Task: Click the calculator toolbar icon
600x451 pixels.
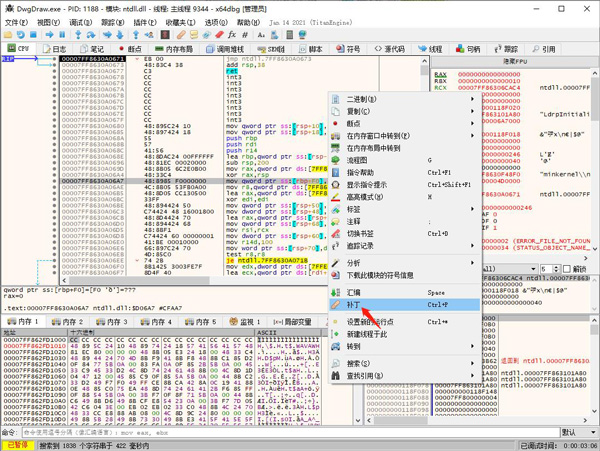Action: click(x=290, y=35)
